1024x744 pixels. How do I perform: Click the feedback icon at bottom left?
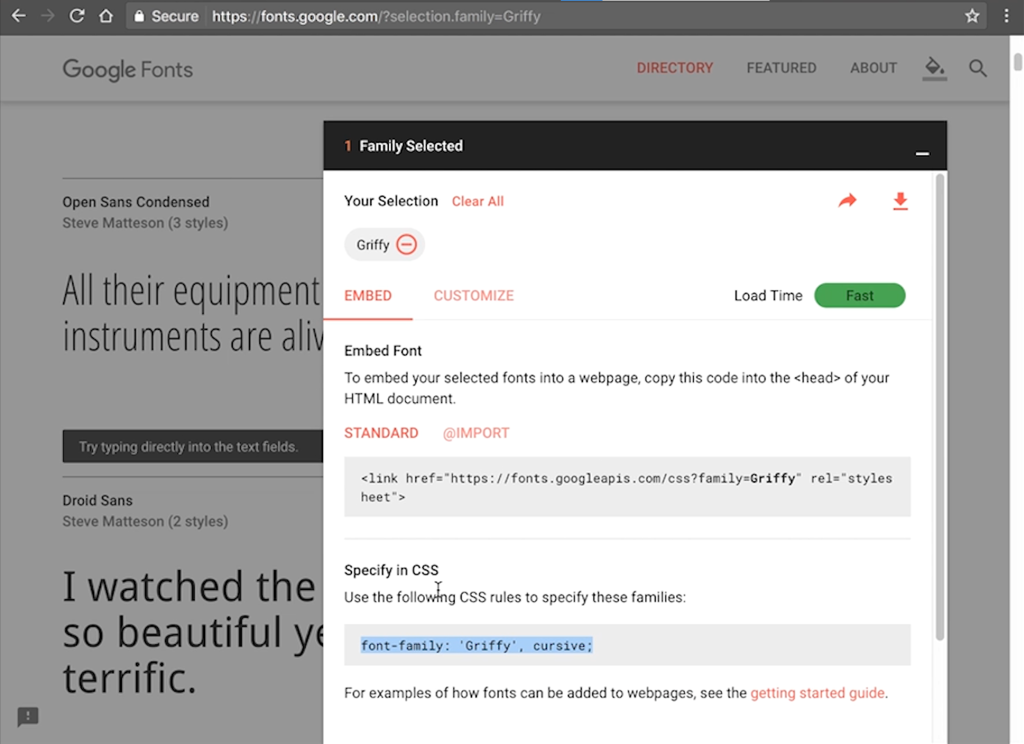(27, 717)
